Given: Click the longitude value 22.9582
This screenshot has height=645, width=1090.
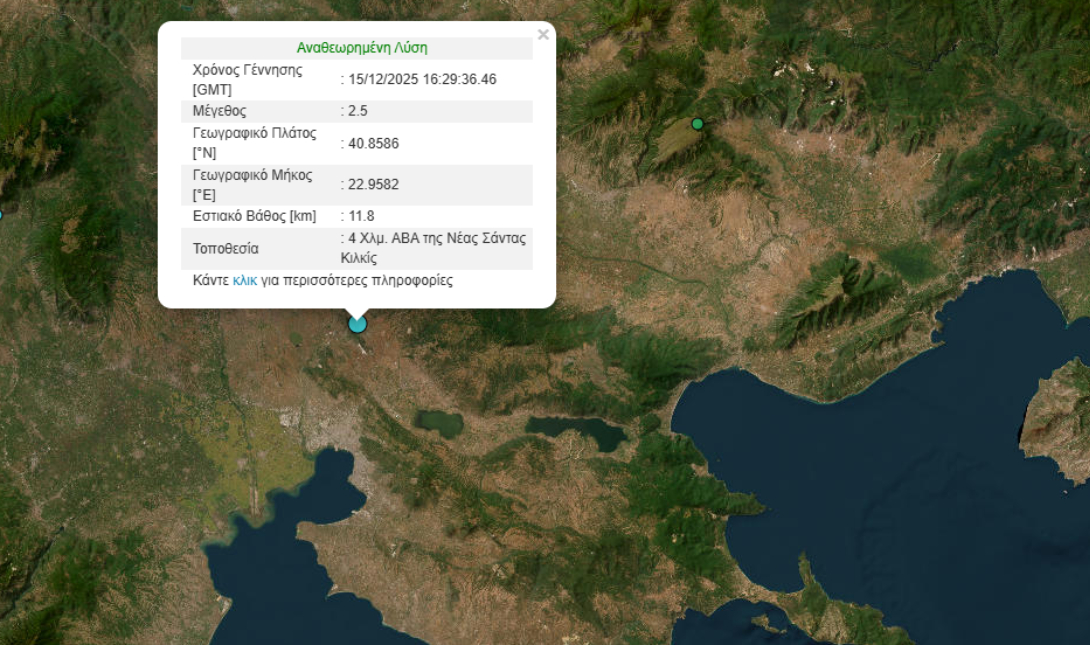Looking at the screenshot, I should pyautogui.click(x=373, y=185).
